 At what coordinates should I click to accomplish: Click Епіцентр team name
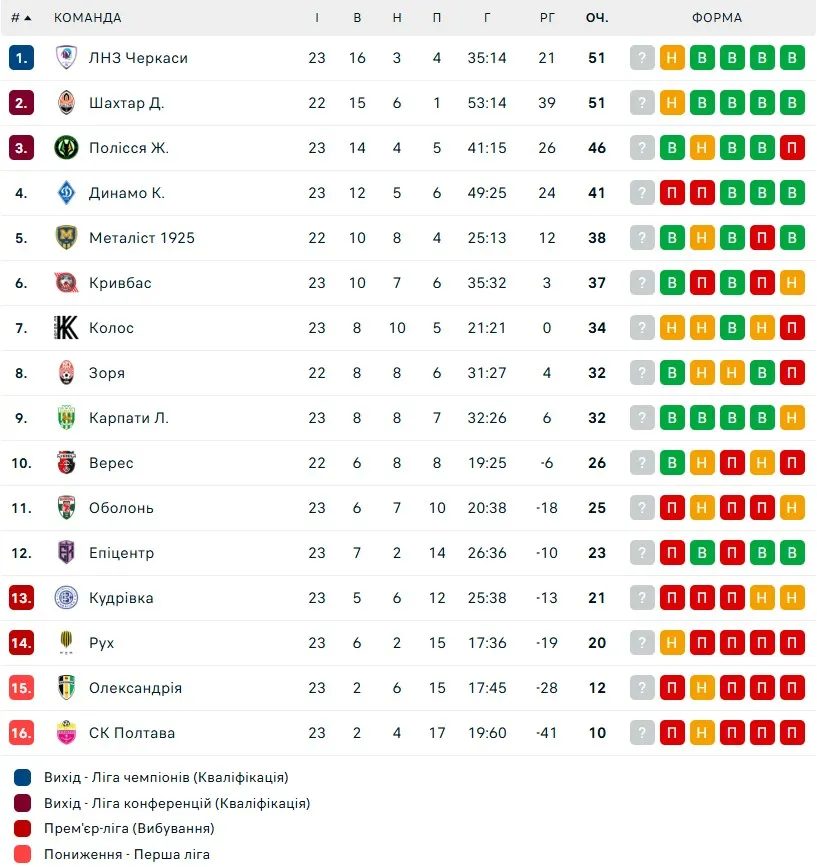[x=121, y=553]
